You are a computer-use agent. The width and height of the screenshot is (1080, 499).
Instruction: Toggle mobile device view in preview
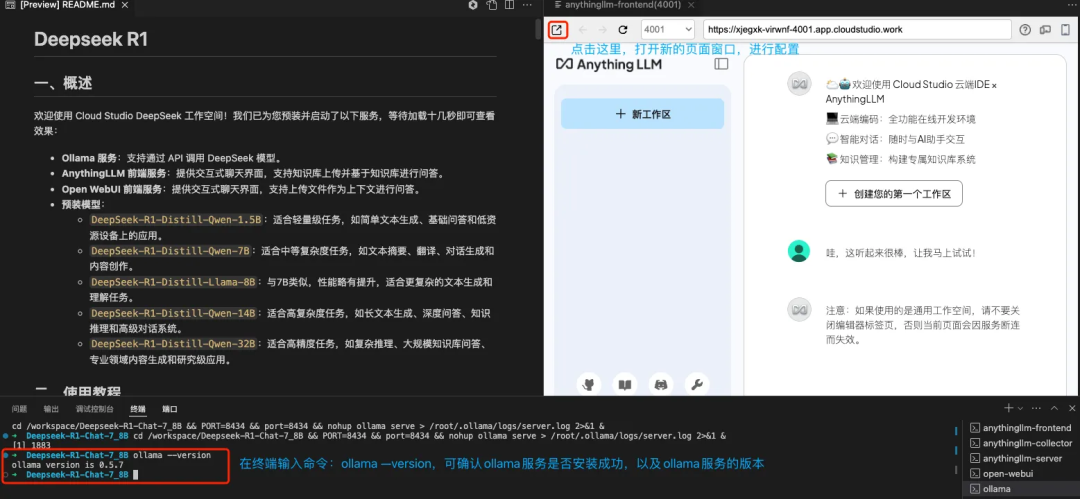1066,30
